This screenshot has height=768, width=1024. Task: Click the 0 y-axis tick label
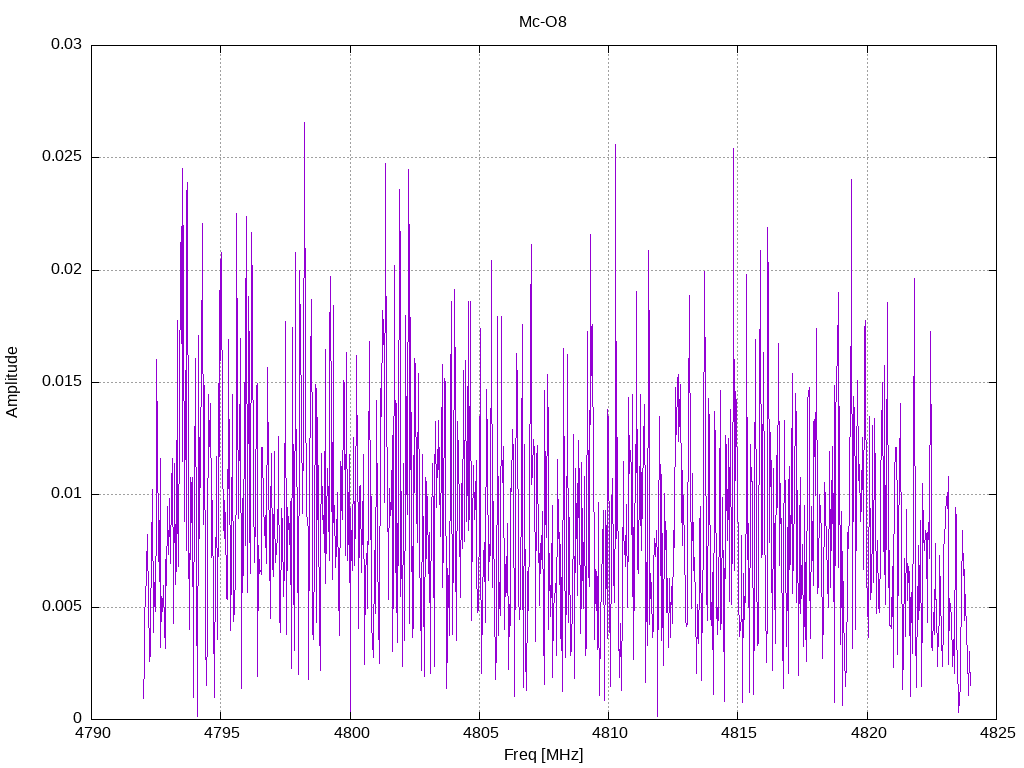click(x=78, y=718)
